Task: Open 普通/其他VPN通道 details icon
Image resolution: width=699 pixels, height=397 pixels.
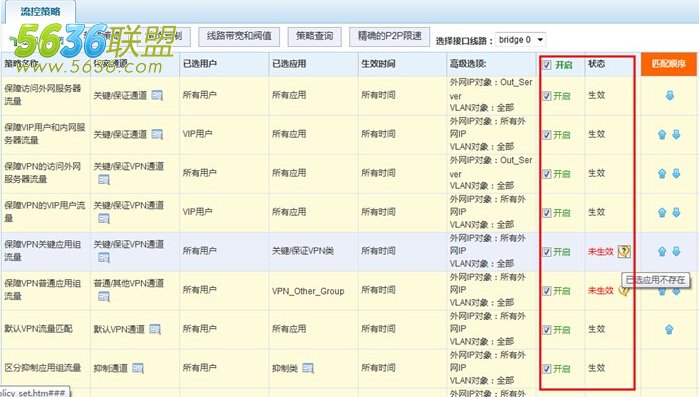Action: [x=104, y=296]
